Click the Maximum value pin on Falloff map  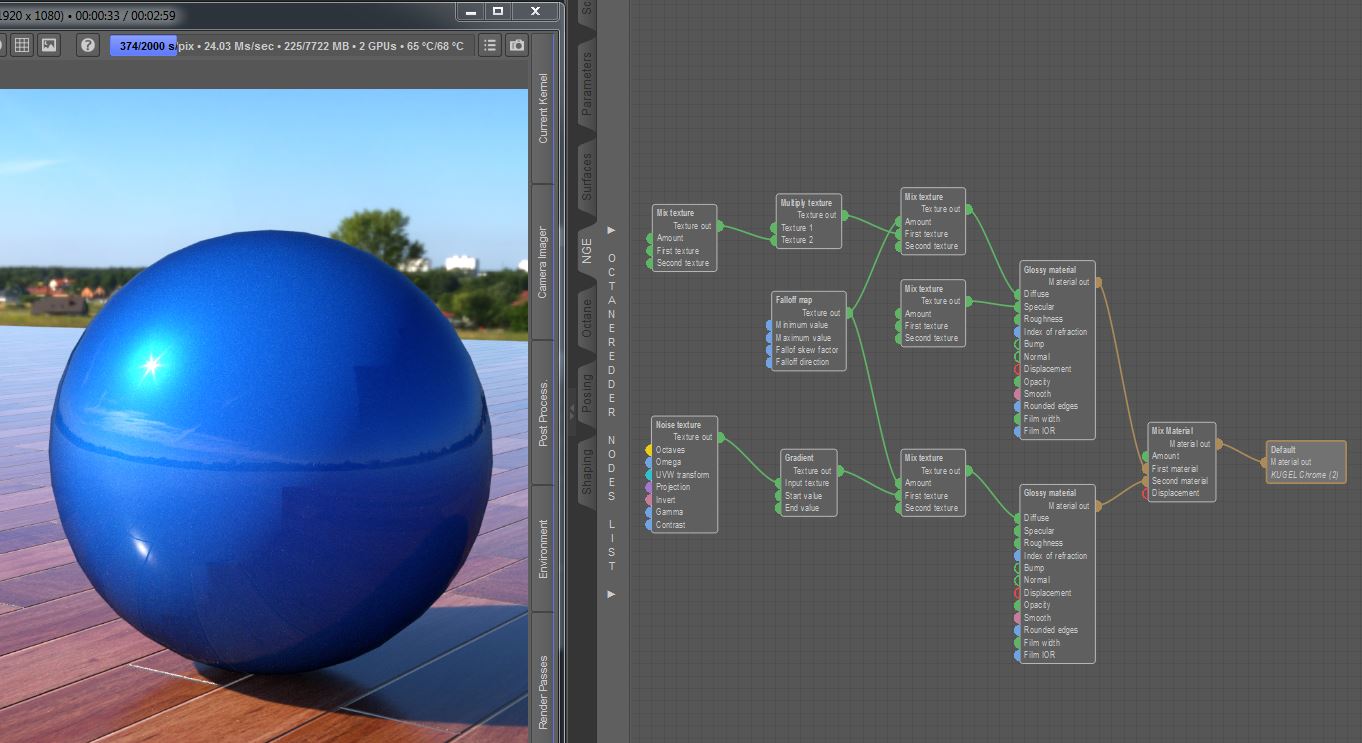pos(768,338)
